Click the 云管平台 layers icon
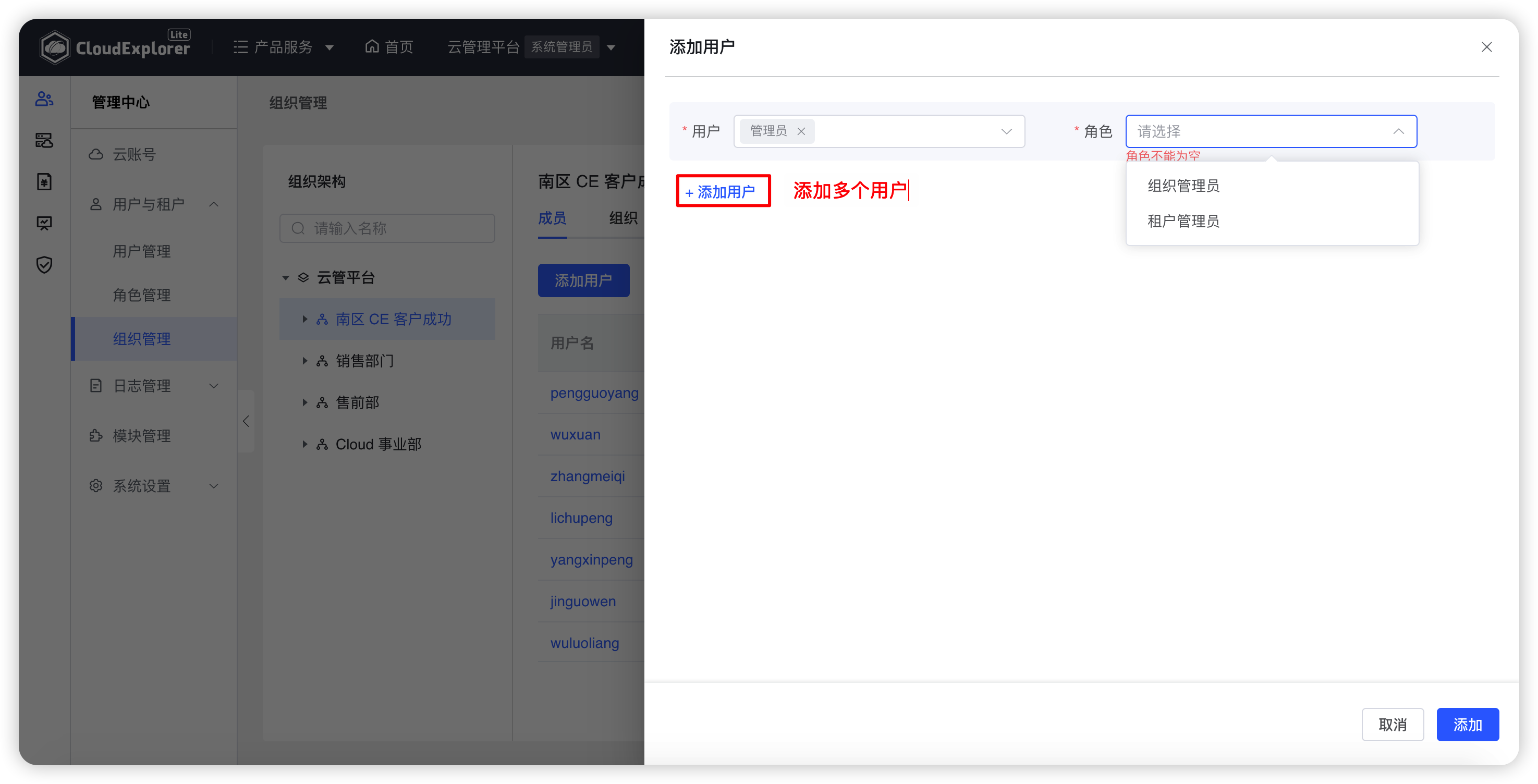The height and width of the screenshot is (784, 1538). [x=303, y=278]
